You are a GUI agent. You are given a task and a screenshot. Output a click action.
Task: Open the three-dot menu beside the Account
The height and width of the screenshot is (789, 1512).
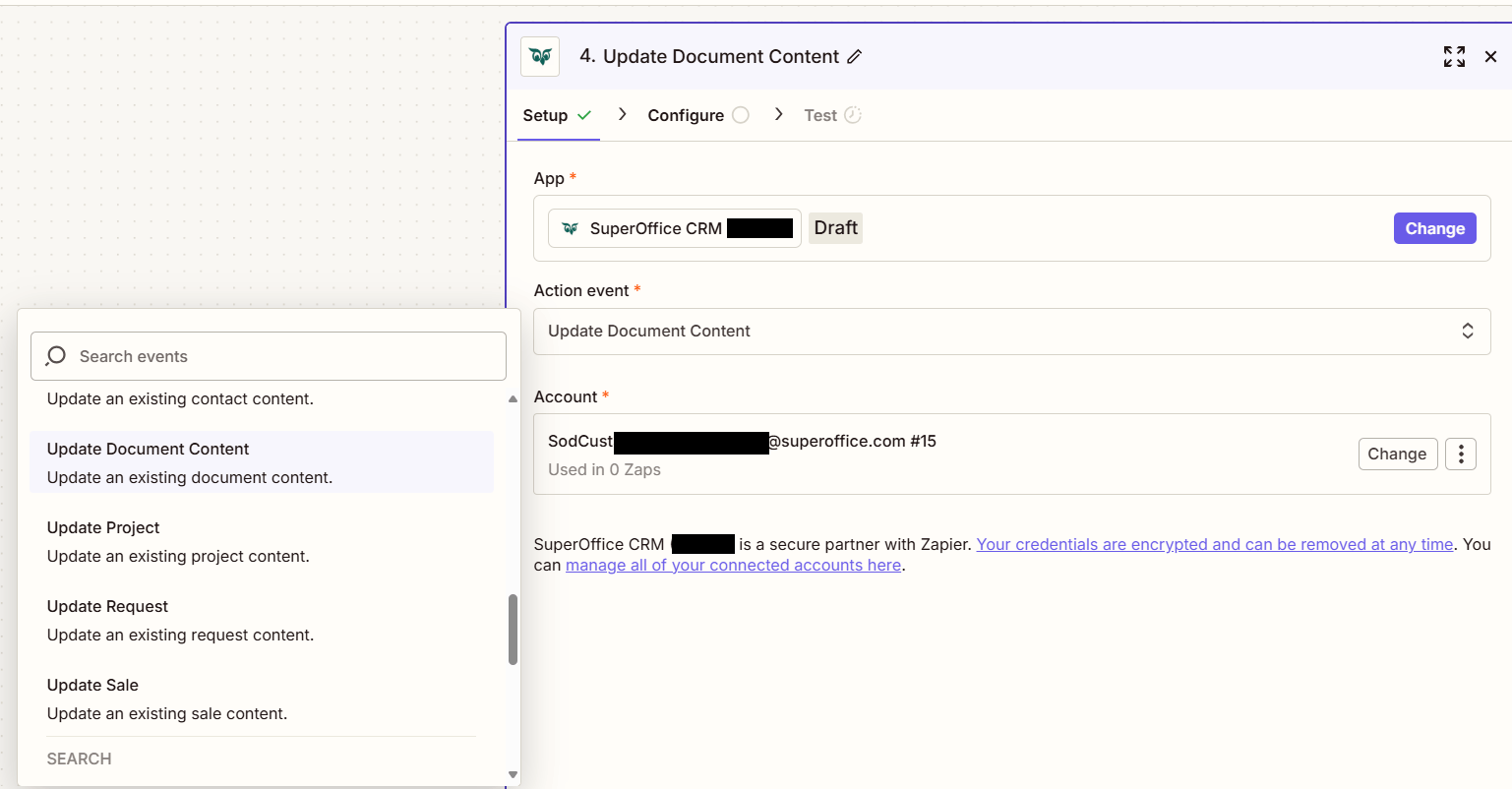[1460, 454]
